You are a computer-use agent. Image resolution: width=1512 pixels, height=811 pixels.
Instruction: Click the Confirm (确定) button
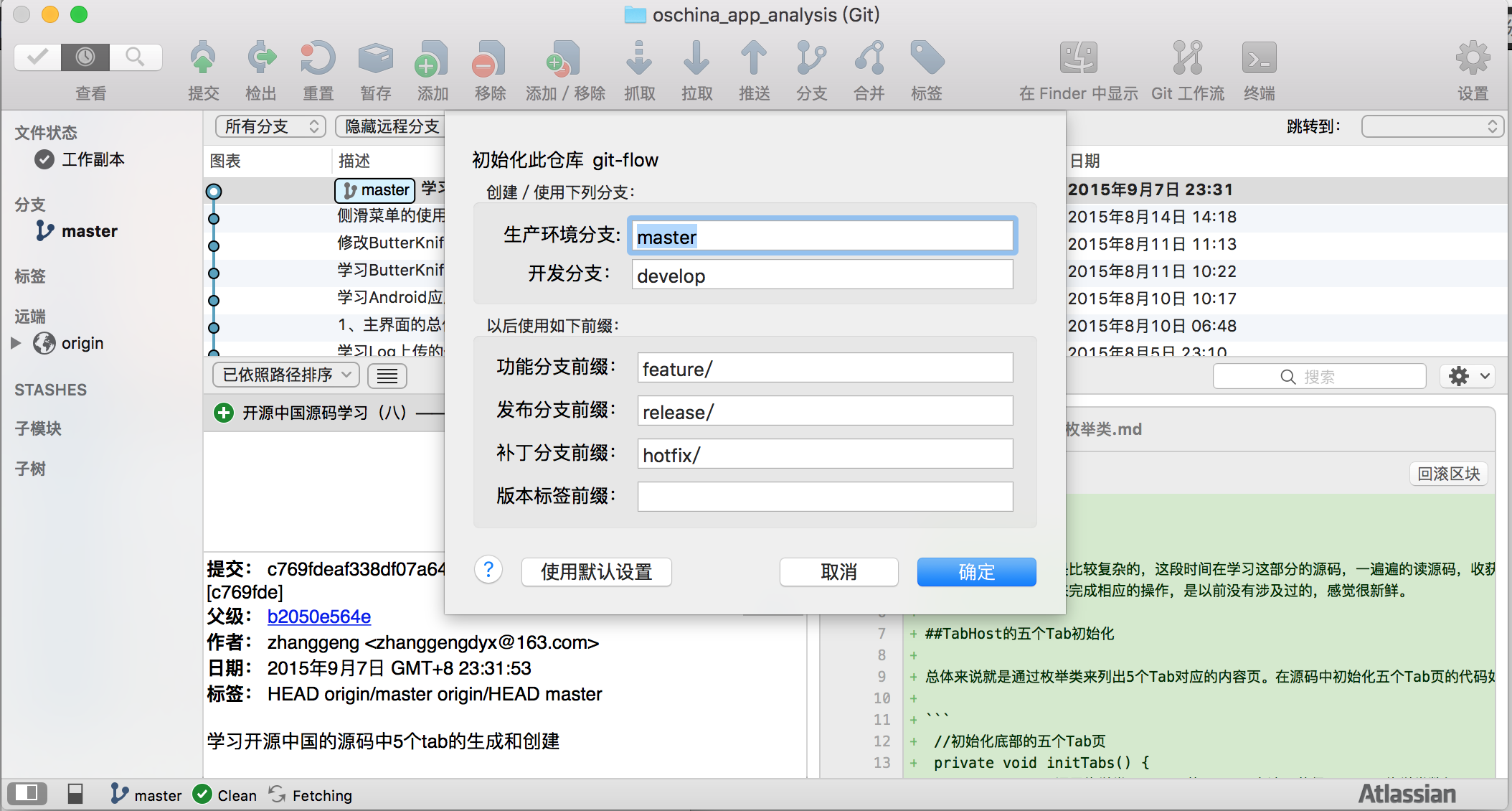click(x=976, y=572)
